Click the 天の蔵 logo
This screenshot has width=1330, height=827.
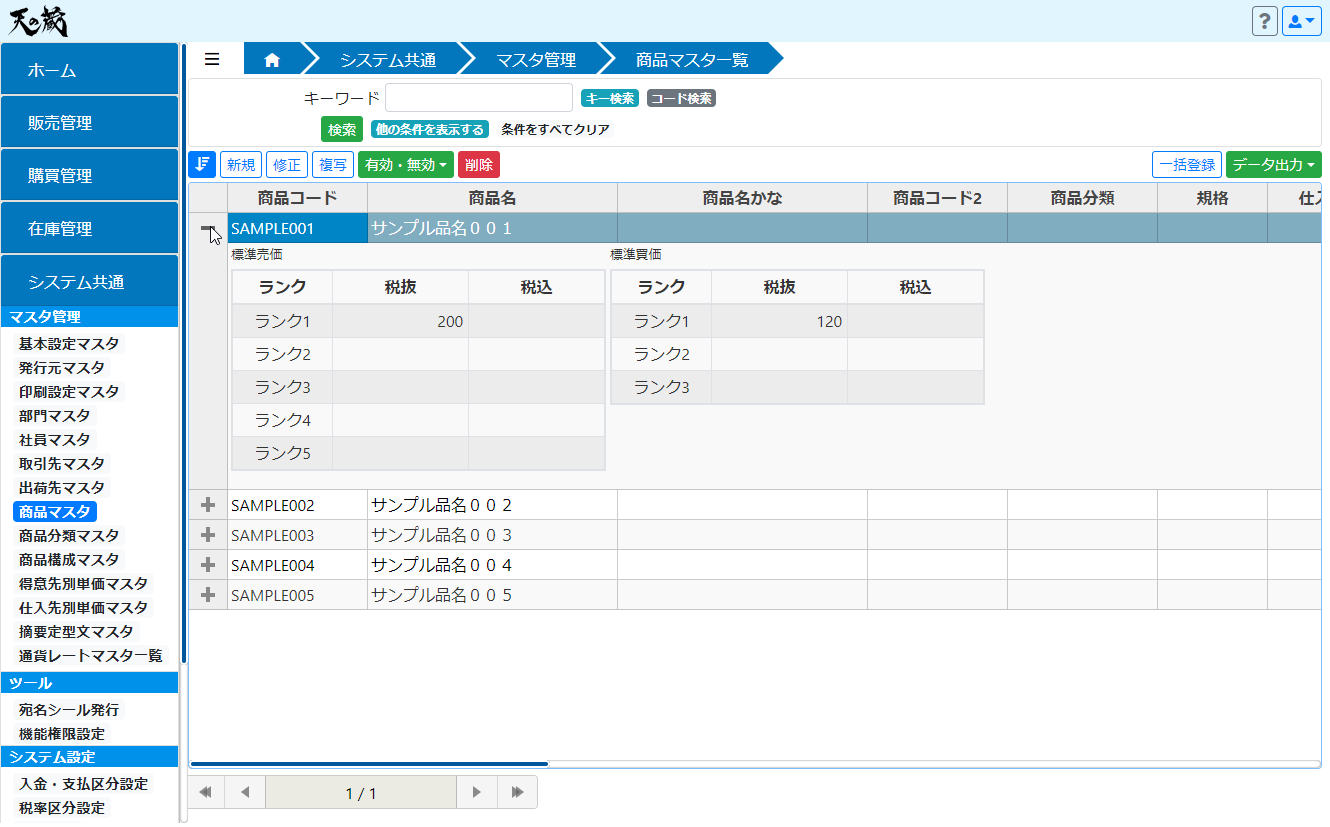tap(38, 20)
